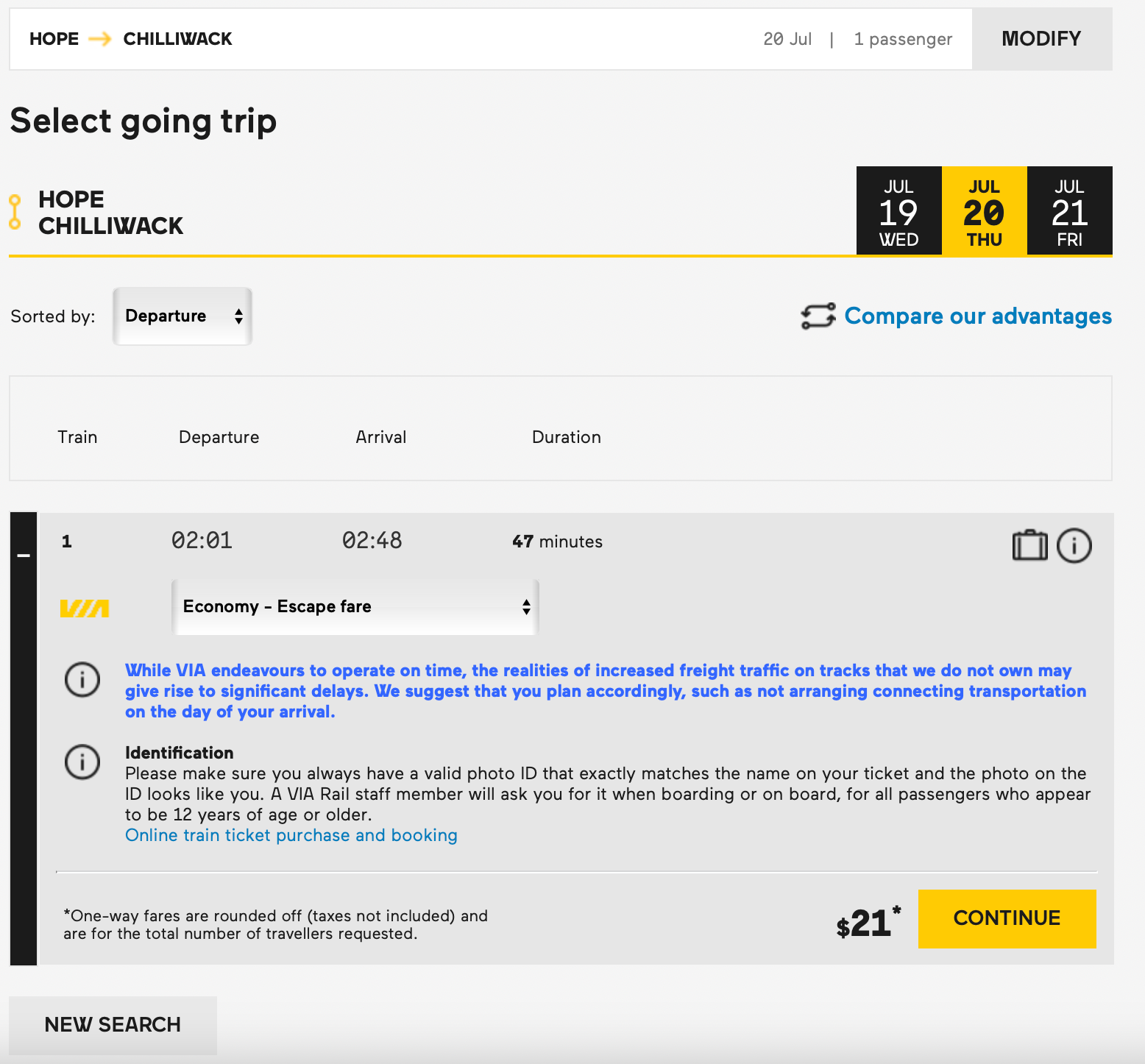The height and width of the screenshot is (1064, 1145).
Task: Click the NEW SEARCH button
Action: coord(113,1024)
